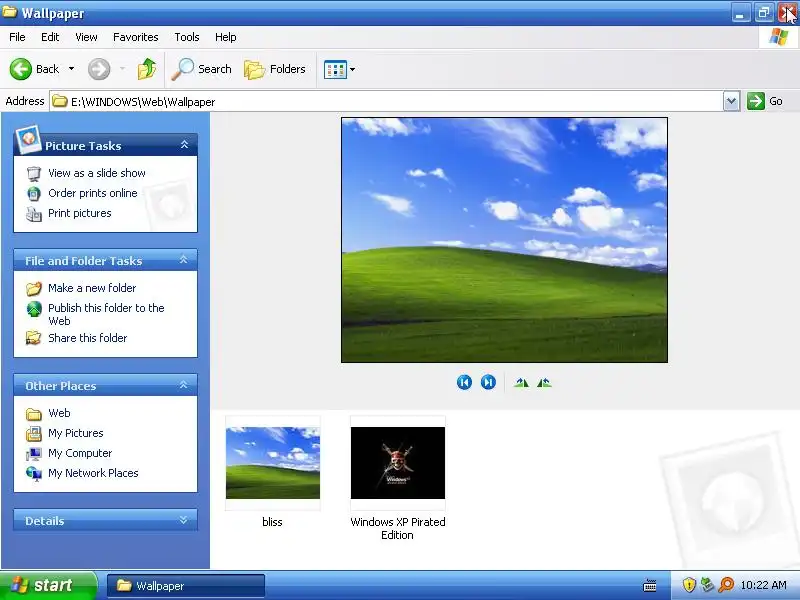Image resolution: width=800 pixels, height=600 pixels.
Task: Click the Share this folder icon
Action: [34, 338]
